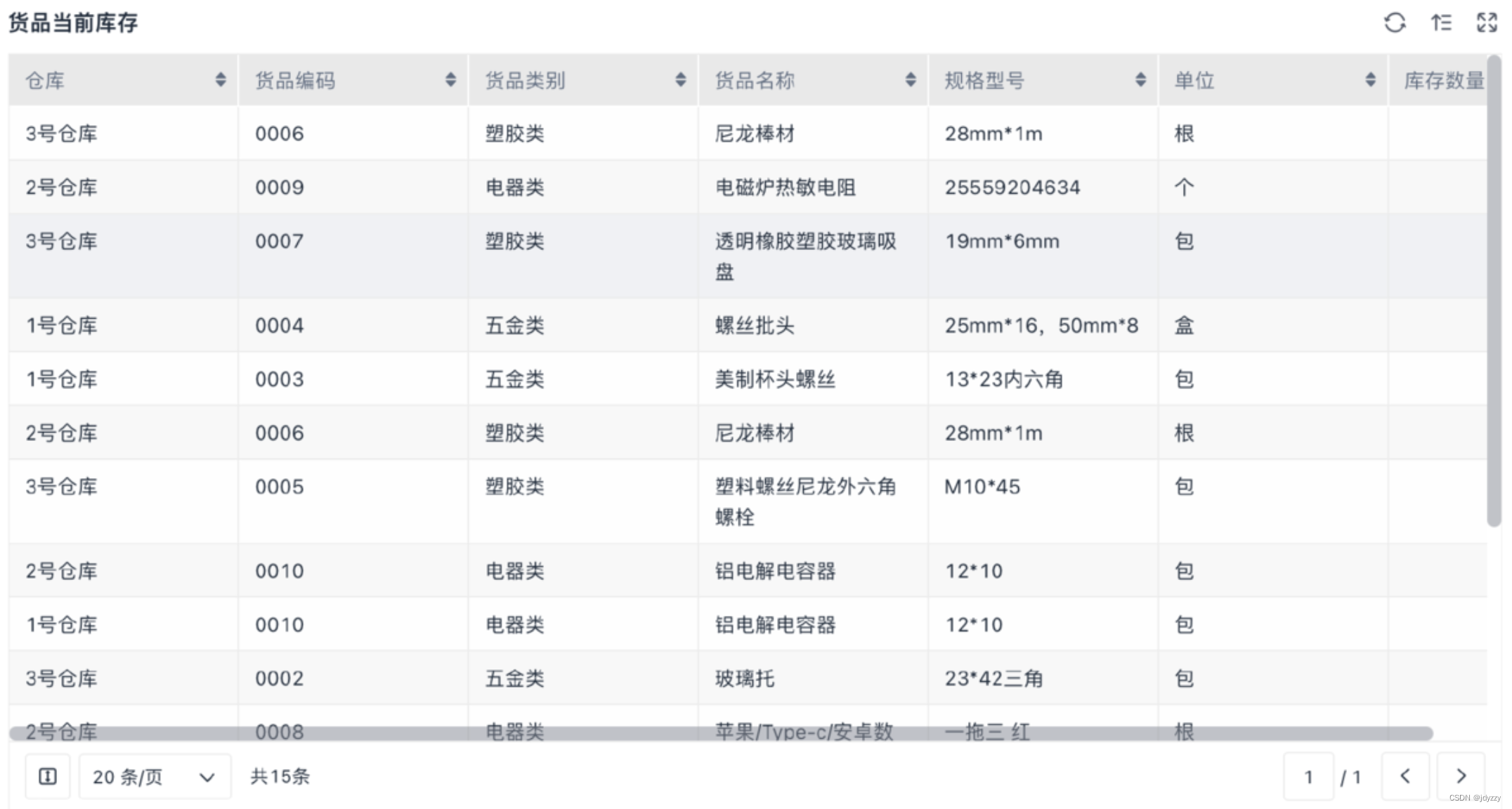Screen dimensions: 1512x809
Task: Toggle sort order on 规格型号 column
Action: 1140,80
